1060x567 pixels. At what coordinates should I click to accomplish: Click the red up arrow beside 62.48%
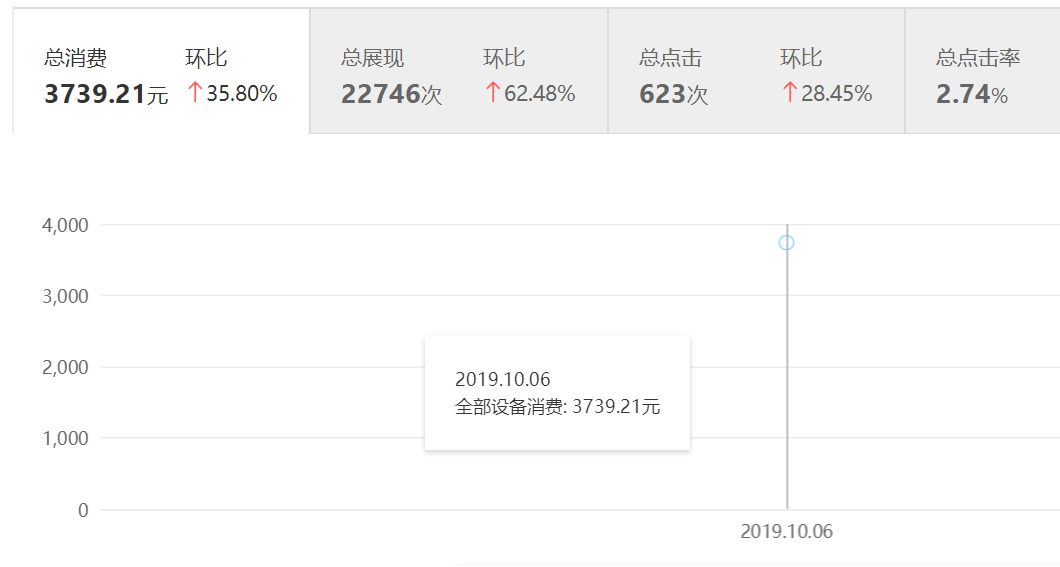point(492,93)
